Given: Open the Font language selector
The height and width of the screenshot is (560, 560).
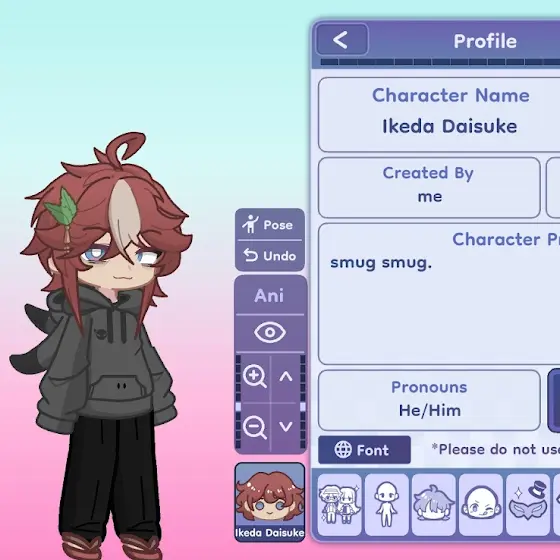Looking at the screenshot, I should tap(364, 450).
